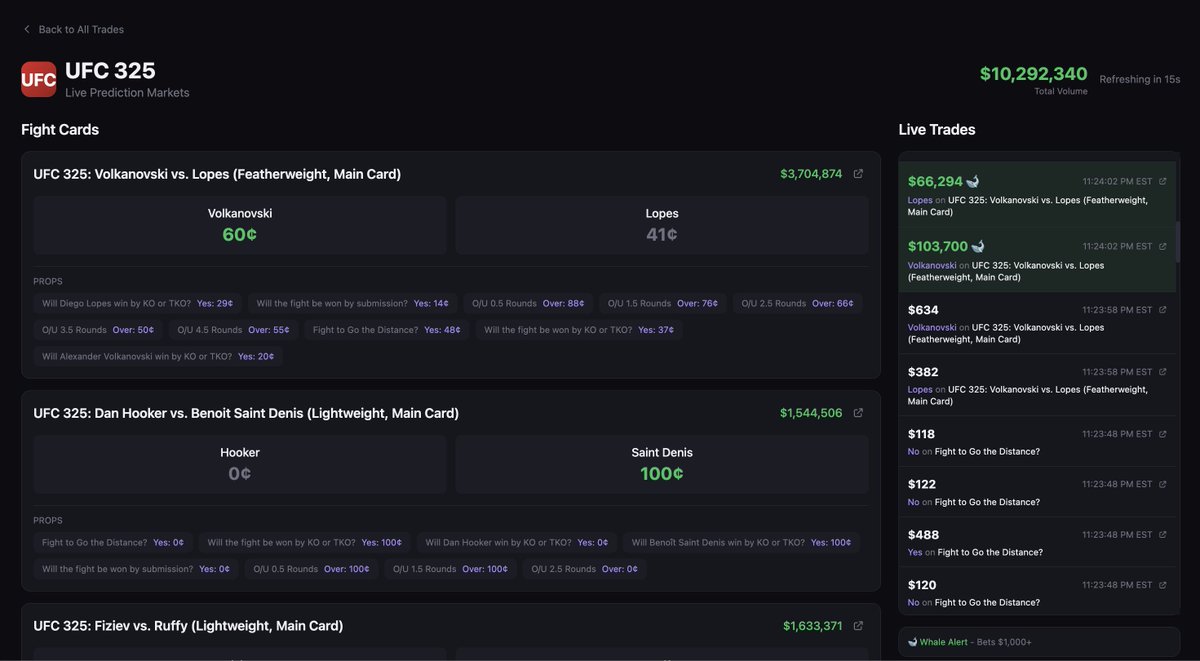Click the Whale Alert Bets $1,000+ bar
Image resolution: width=1200 pixels, height=661 pixels.
point(1039,642)
